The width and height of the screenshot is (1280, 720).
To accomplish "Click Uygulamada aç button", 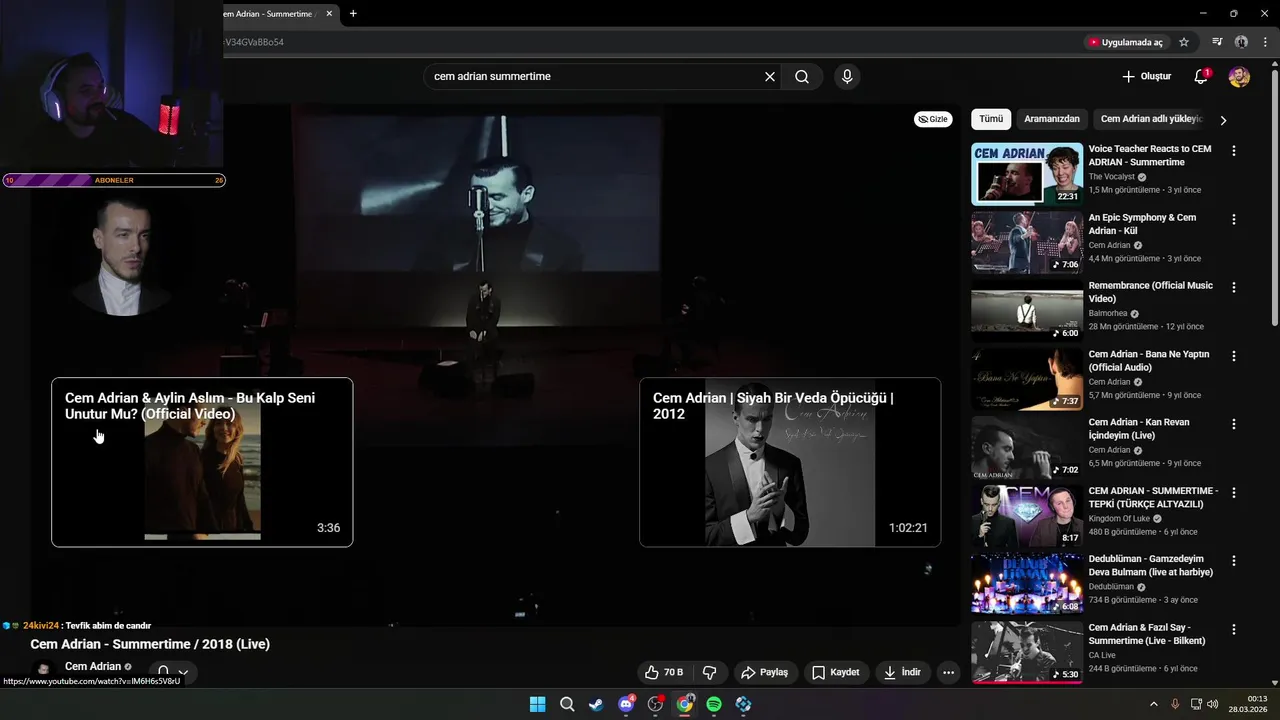I will 1126,42.
